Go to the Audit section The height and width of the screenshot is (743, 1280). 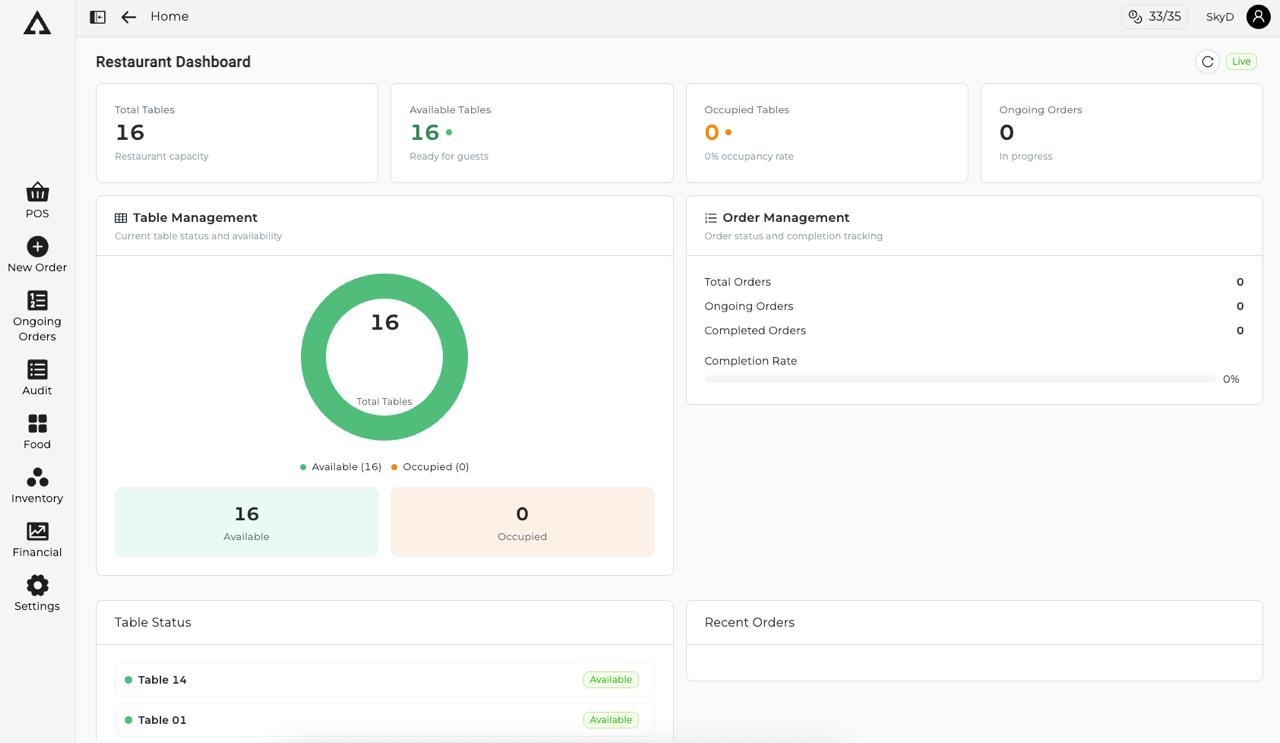tap(37, 370)
